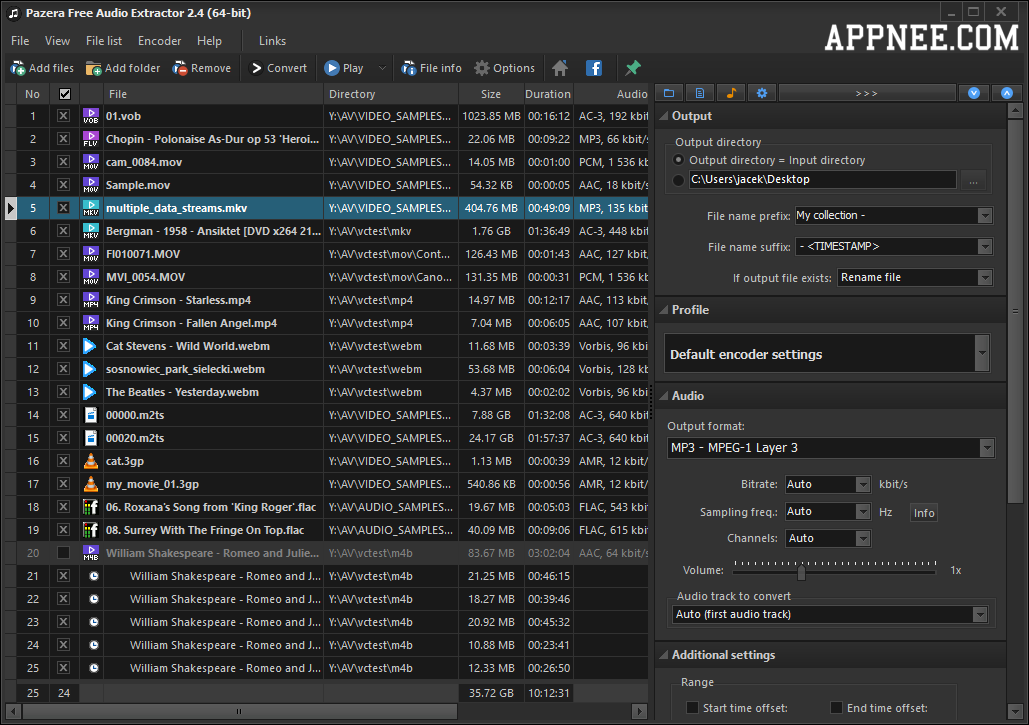The image size is (1029, 725).
Task: Sort list by the Size column header
Action: pyautogui.click(x=491, y=94)
